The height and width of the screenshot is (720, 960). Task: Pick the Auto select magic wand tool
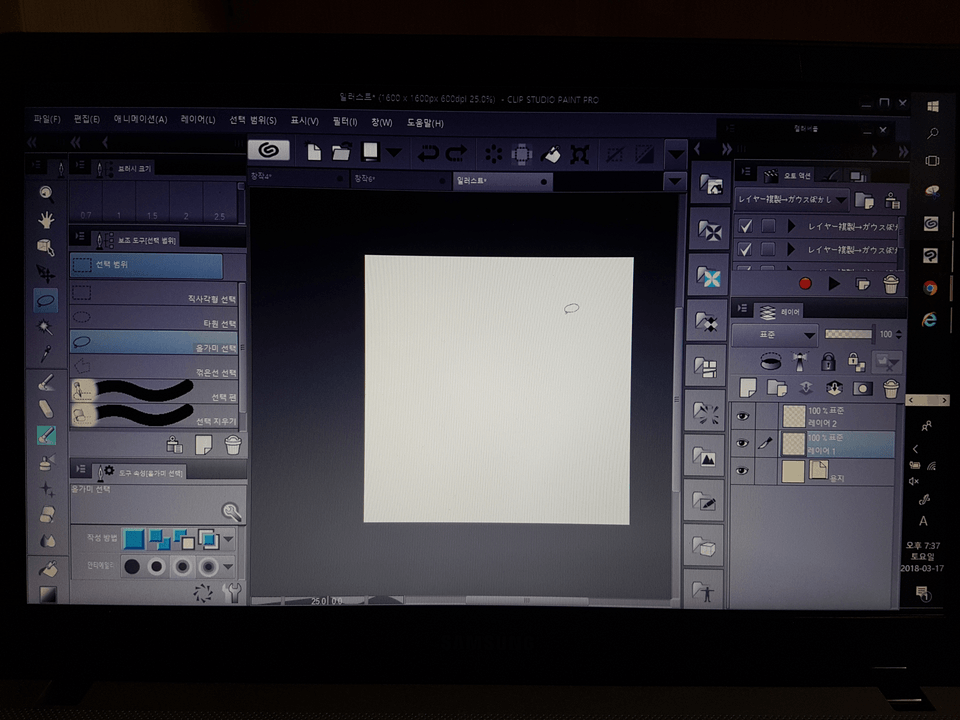click(46, 326)
